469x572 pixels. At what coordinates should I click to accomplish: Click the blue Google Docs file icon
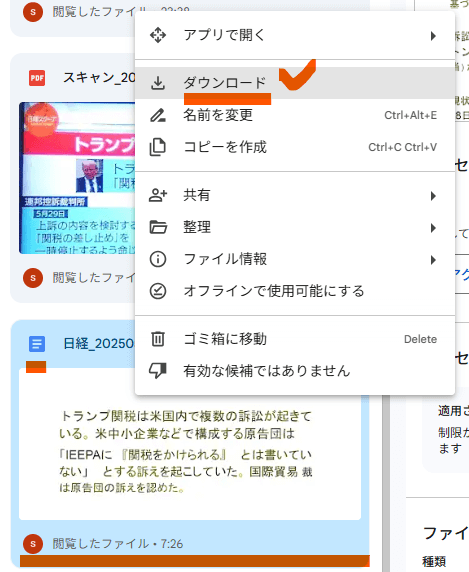[37, 344]
